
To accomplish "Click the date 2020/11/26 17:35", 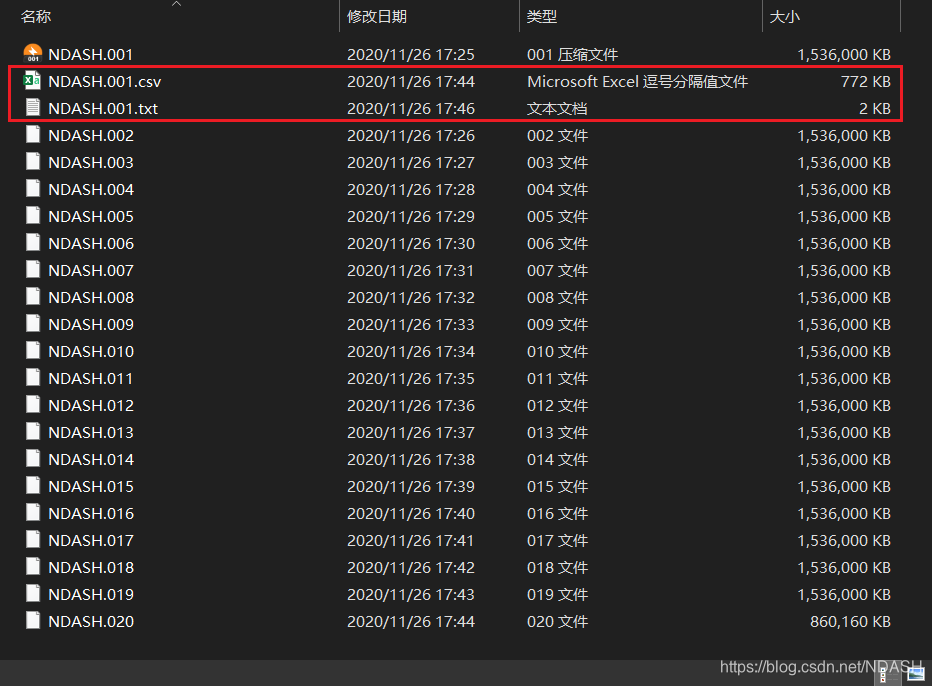I will click(411, 379).
